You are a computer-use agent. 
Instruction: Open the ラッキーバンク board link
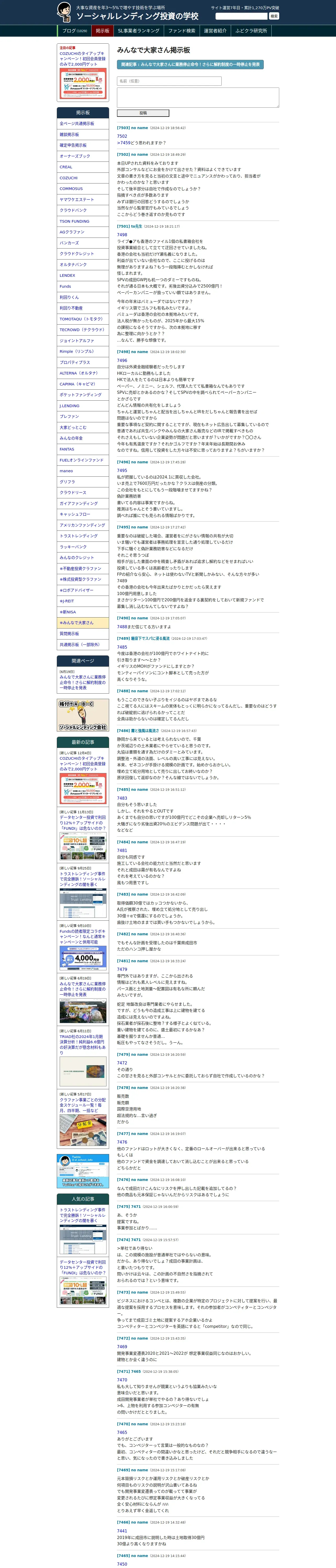click(83, 547)
